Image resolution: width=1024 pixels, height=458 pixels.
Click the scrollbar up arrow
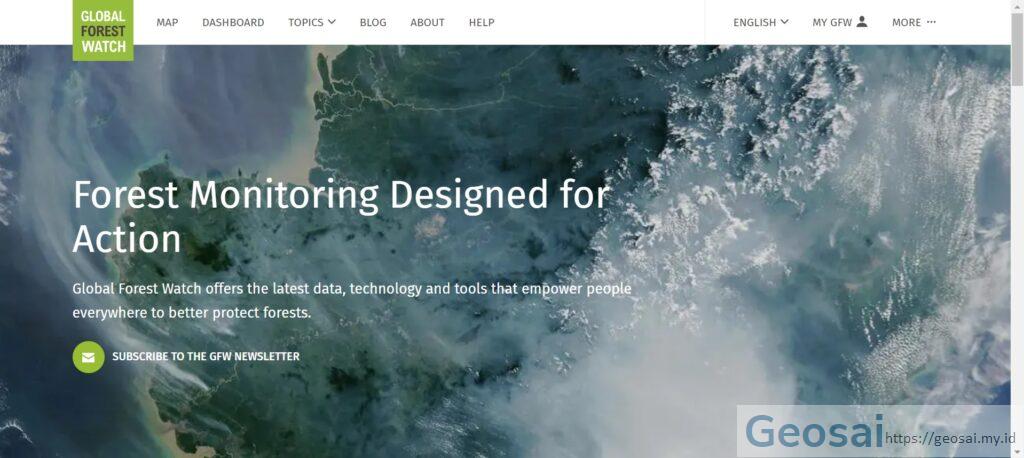point(1017,6)
